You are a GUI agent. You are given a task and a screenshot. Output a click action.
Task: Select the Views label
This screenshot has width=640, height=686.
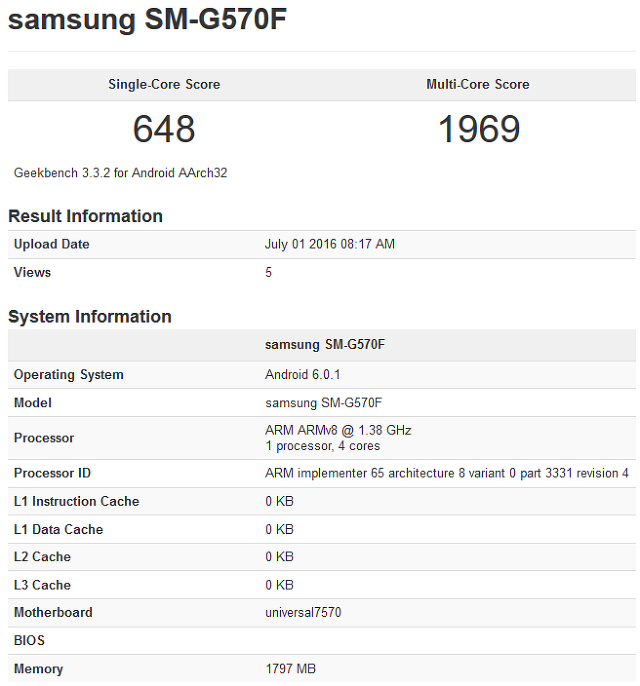click(32, 273)
